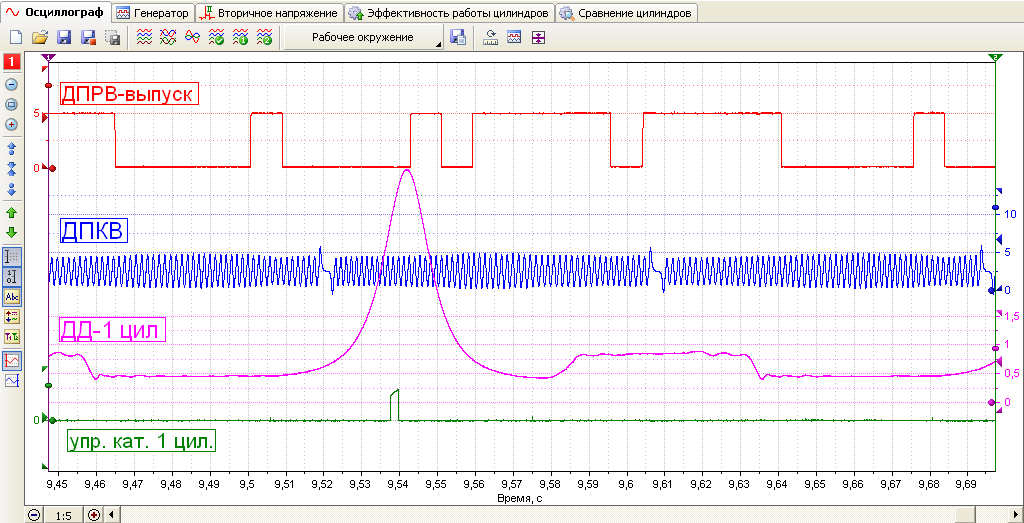Viewport: 1024px width, 523px height.
Task: Click the ДПКВ channel label
Action: (x=93, y=231)
